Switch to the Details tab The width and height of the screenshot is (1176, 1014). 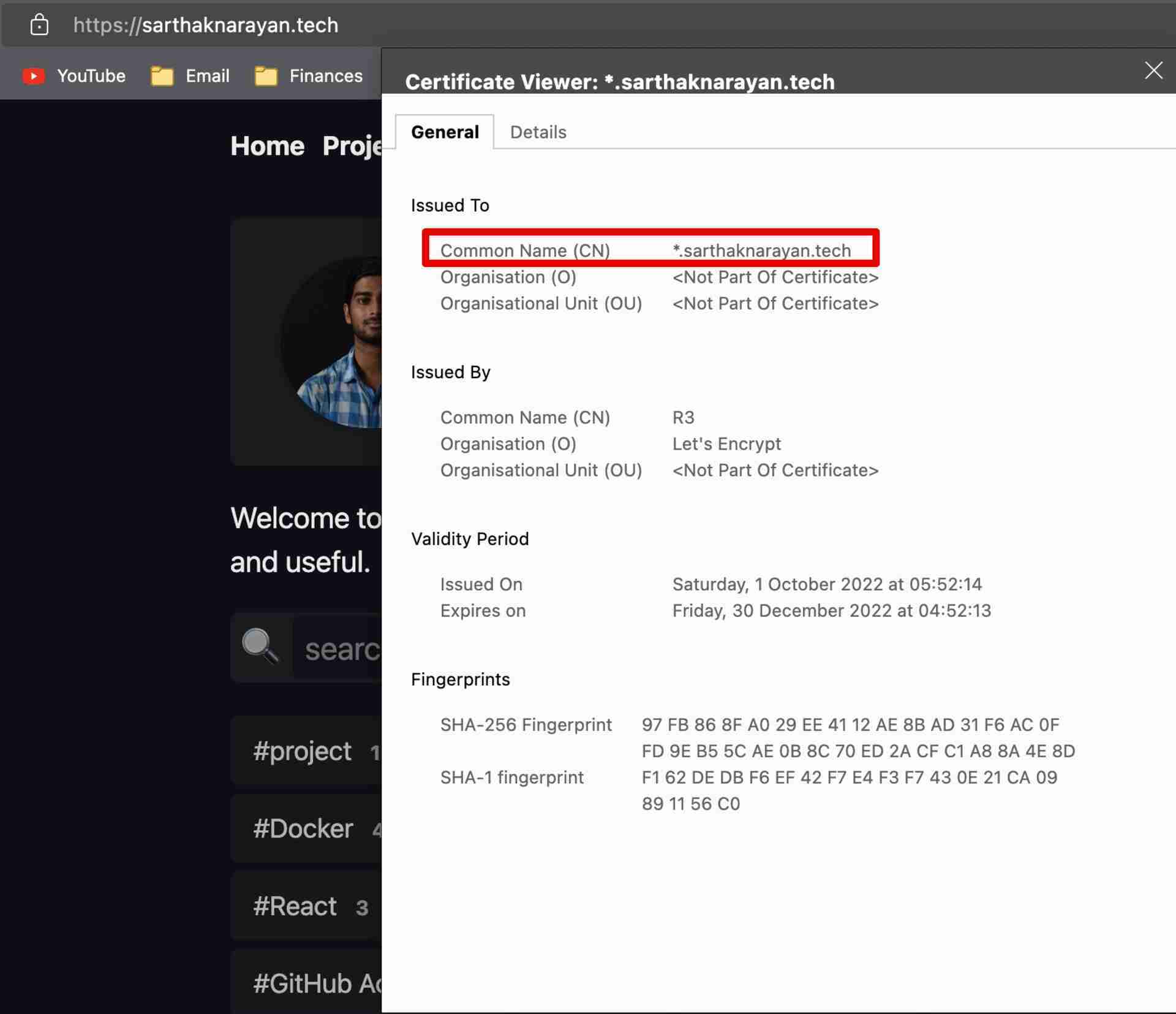click(x=538, y=132)
